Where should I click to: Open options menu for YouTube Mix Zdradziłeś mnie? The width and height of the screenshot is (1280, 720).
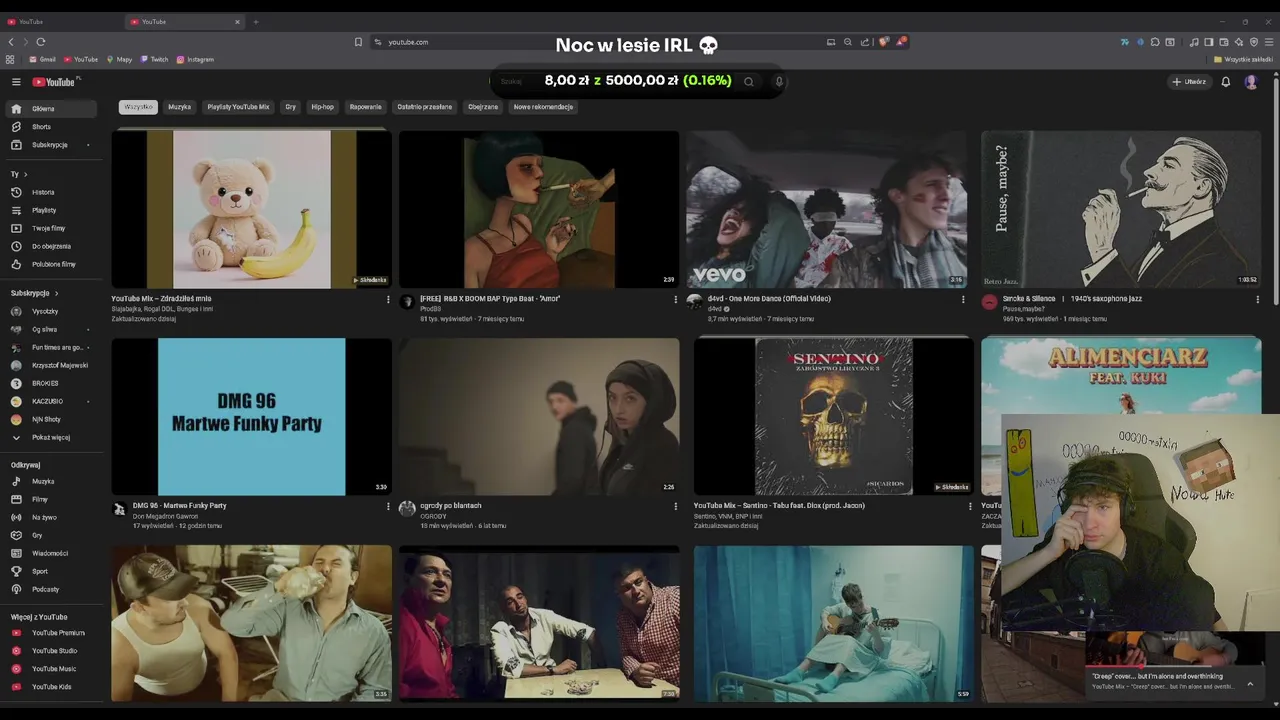388,299
